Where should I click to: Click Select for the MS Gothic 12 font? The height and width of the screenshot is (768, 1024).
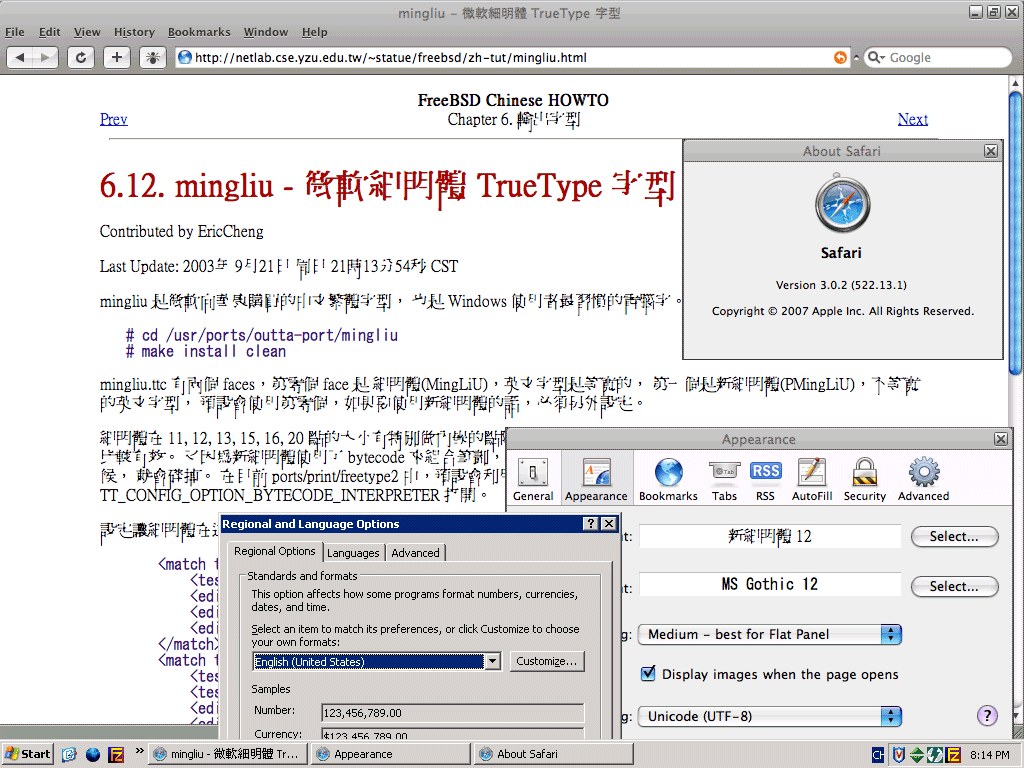tap(954, 586)
